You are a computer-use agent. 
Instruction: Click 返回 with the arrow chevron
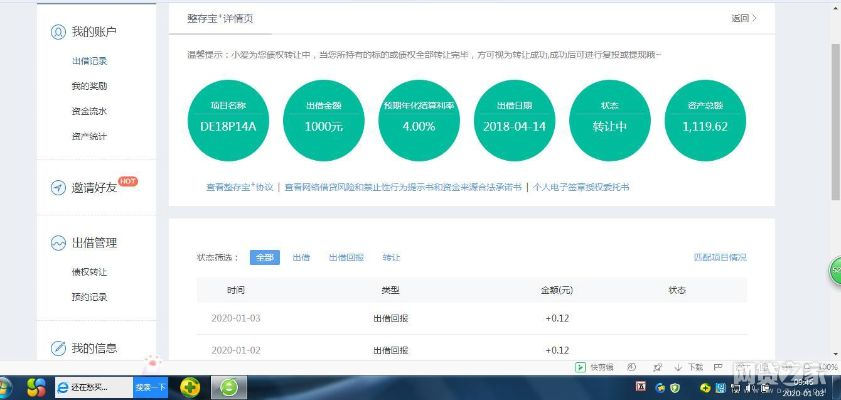pos(743,18)
